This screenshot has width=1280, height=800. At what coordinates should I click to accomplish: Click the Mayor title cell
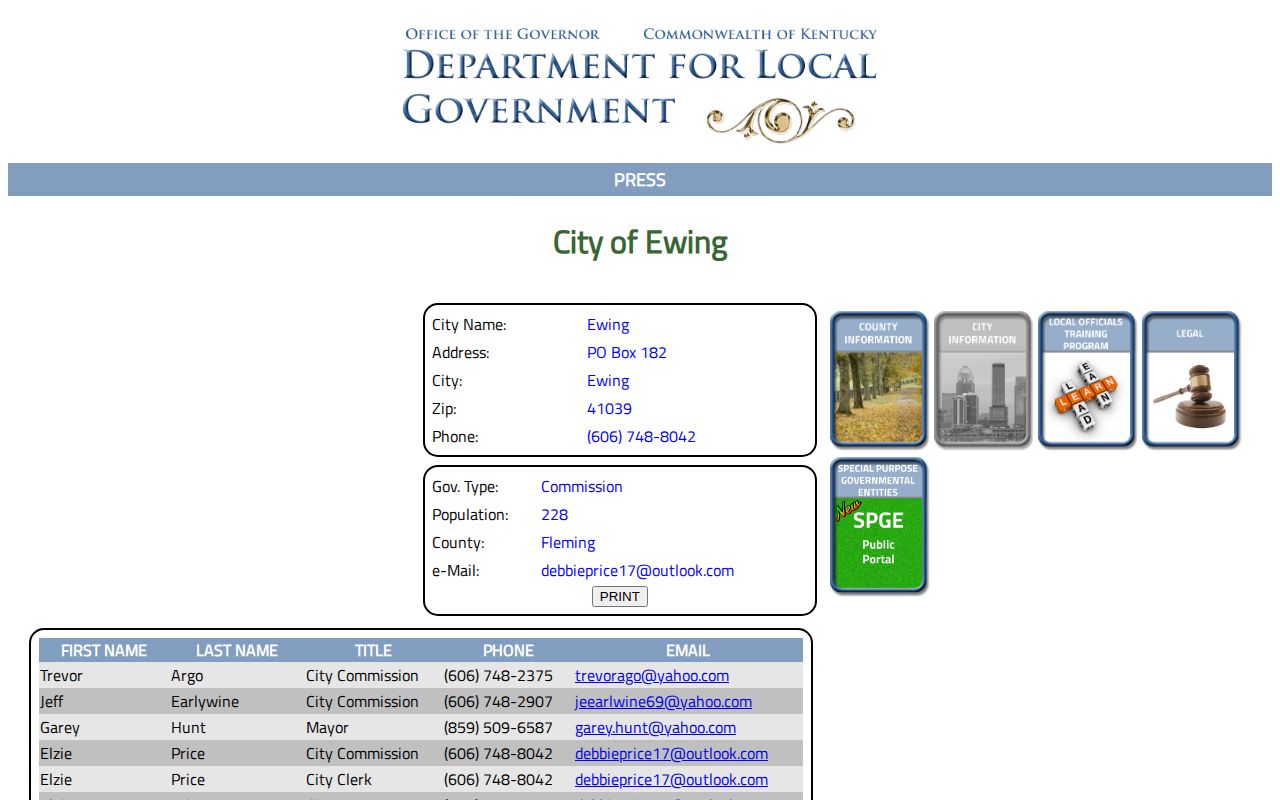click(x=327, y=728)
